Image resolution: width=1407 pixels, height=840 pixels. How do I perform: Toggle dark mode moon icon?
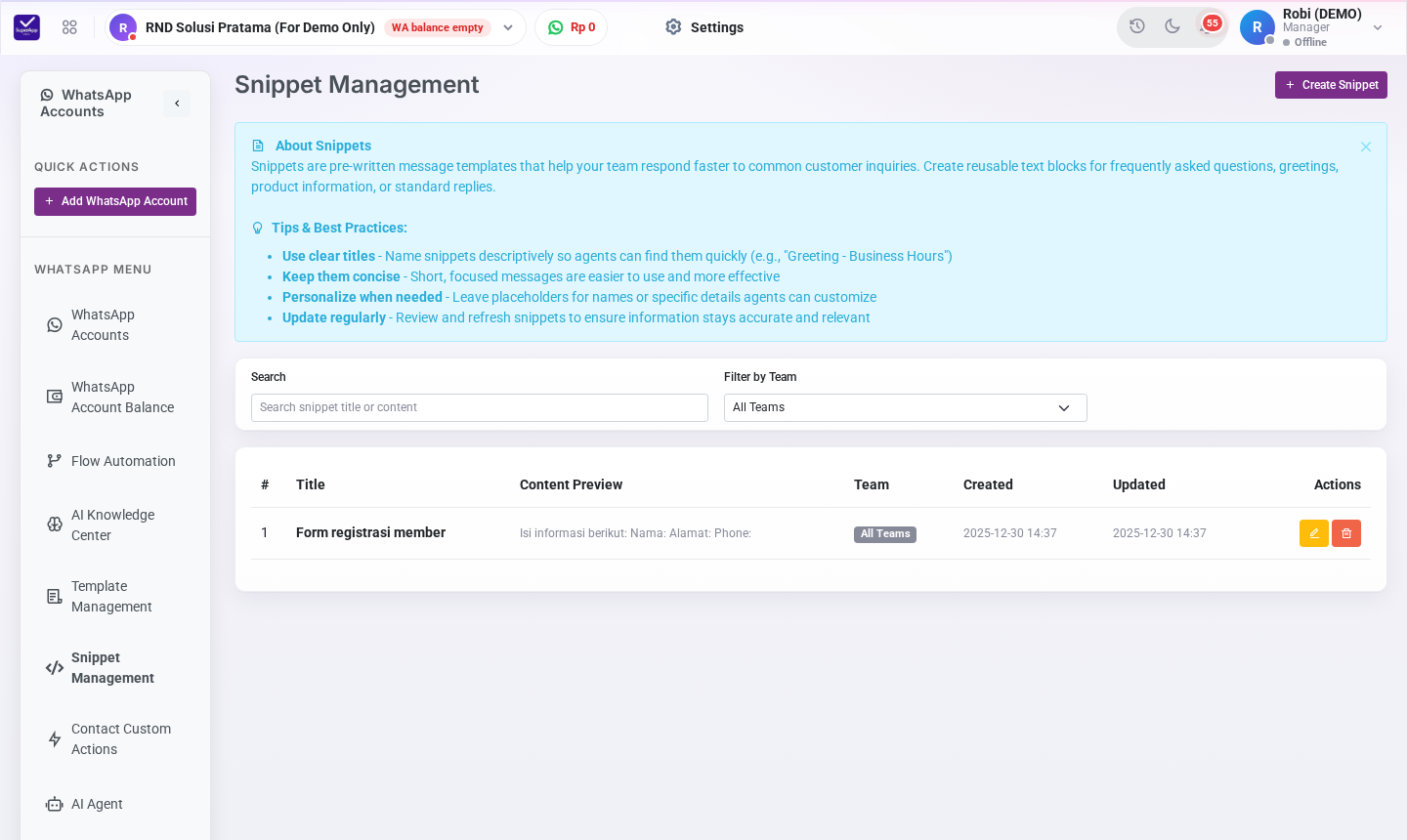click(1172, 26)
